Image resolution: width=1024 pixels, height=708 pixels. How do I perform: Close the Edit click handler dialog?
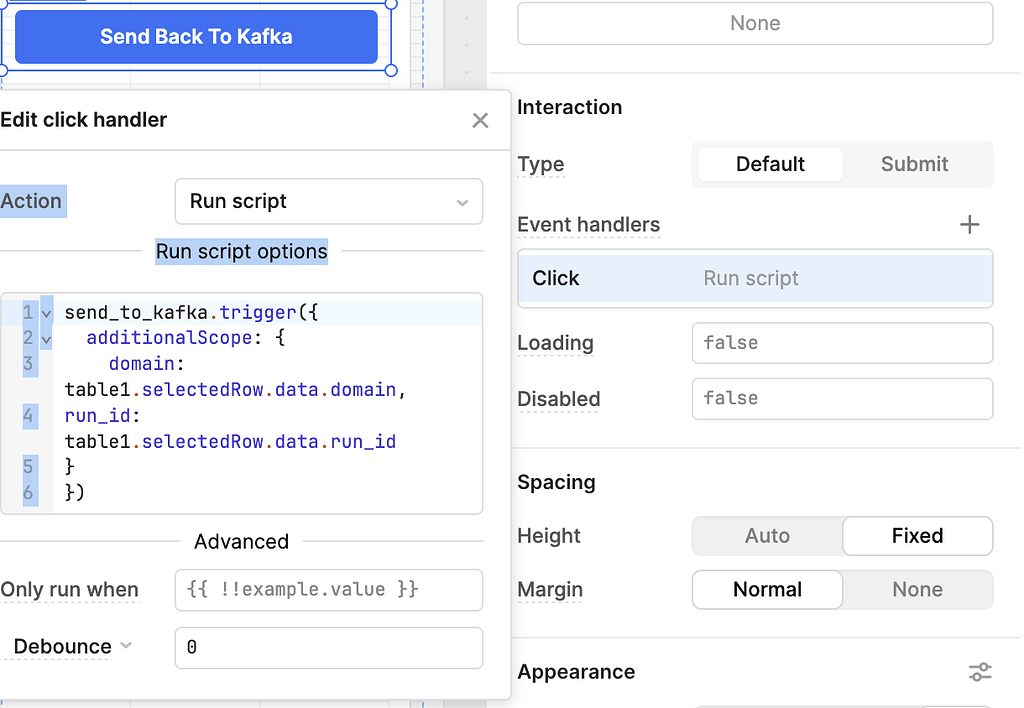[x=480, y=120]
